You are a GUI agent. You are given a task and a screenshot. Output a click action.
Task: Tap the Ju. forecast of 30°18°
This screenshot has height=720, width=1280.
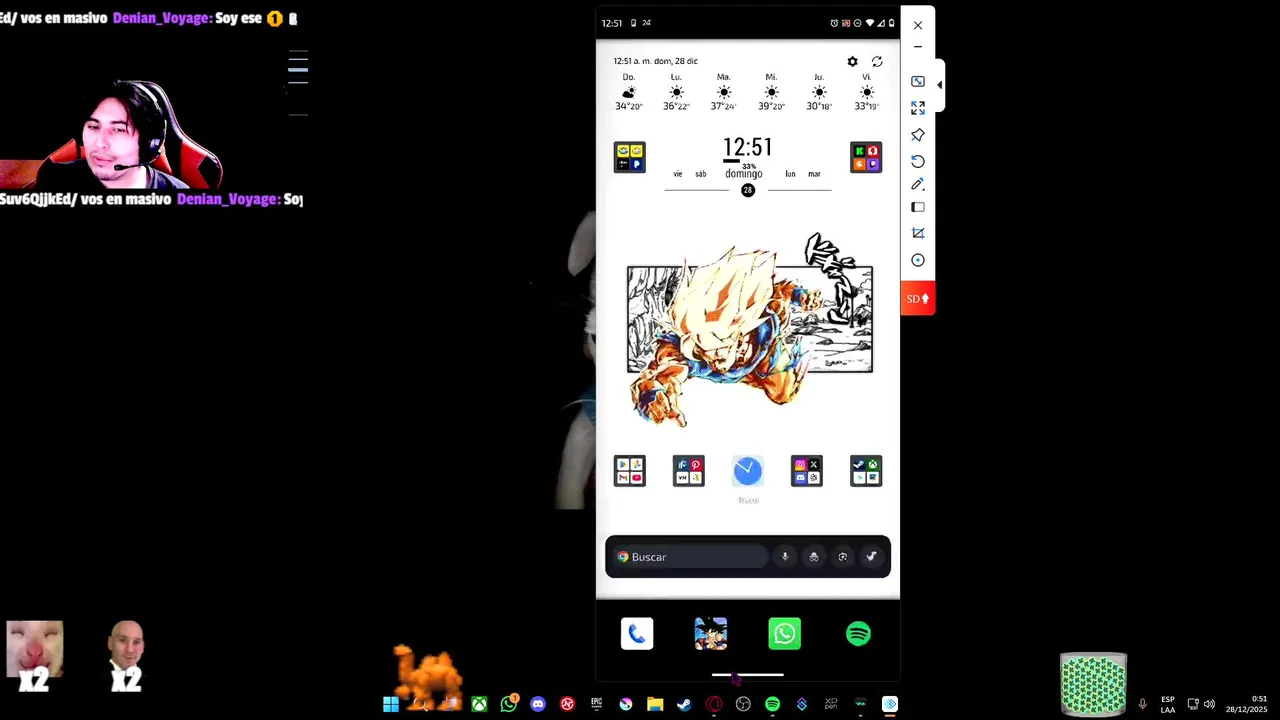(x=819, y=92)
